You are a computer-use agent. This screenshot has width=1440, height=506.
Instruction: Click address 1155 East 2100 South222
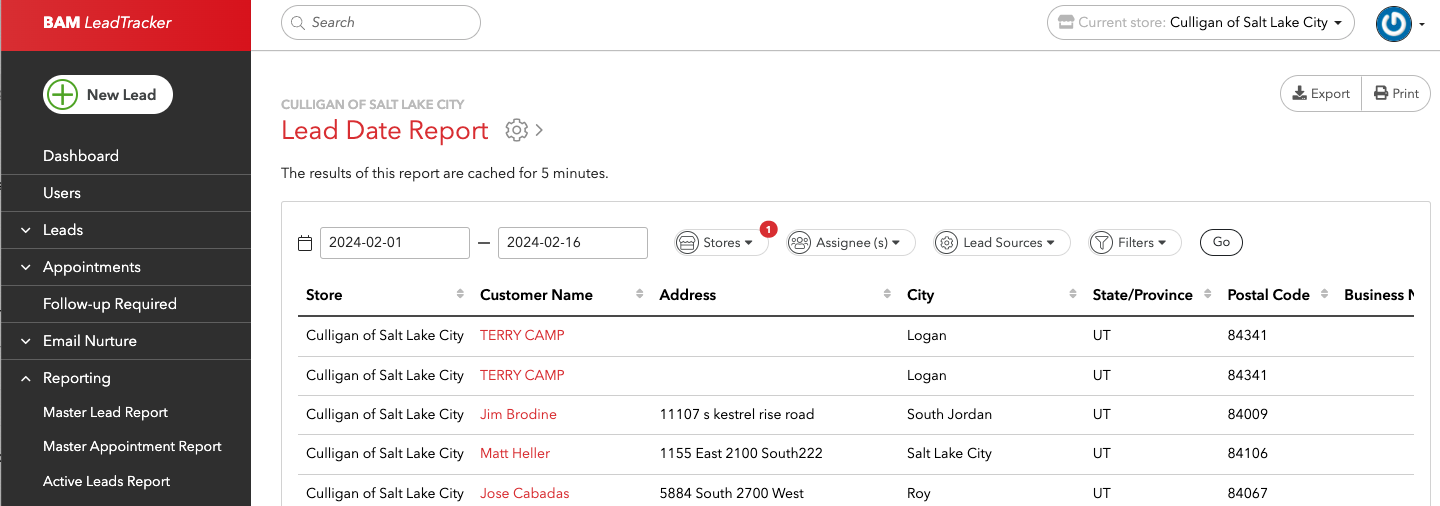[741, 453]
